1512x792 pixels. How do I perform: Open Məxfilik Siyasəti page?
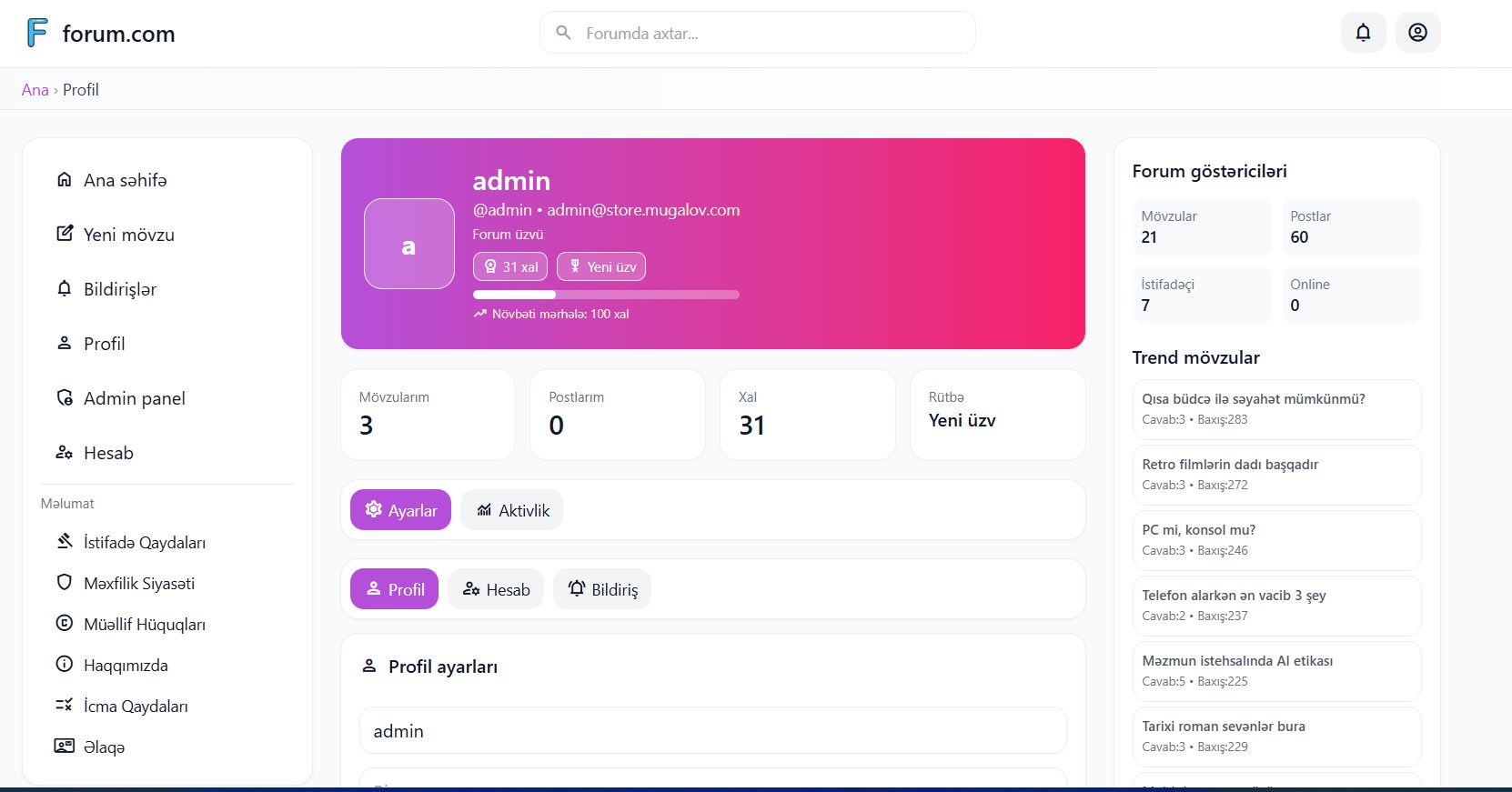(x=138, y=584)
